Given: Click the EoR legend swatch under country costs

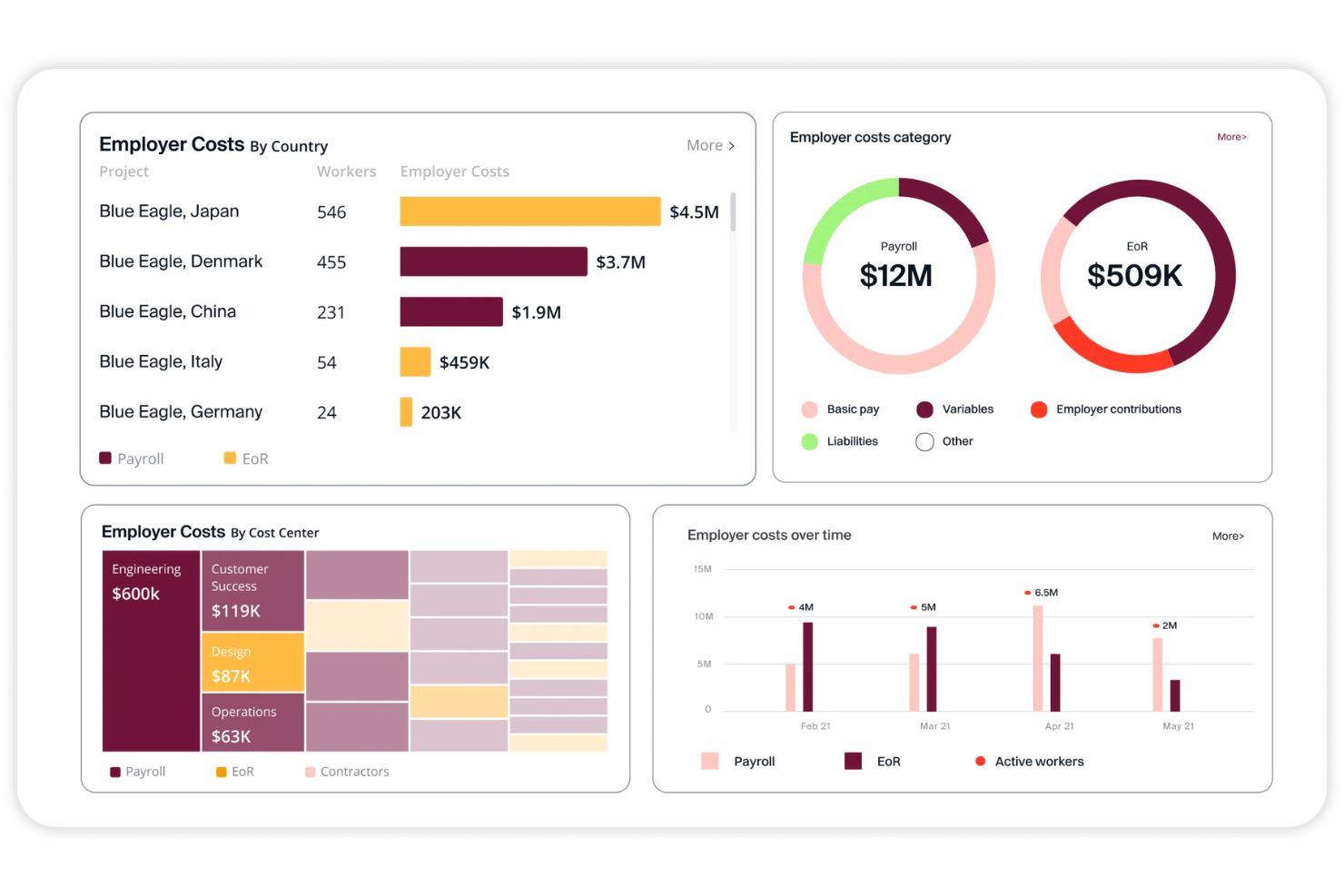Looking at the screenshot, I should coord(230,458).
